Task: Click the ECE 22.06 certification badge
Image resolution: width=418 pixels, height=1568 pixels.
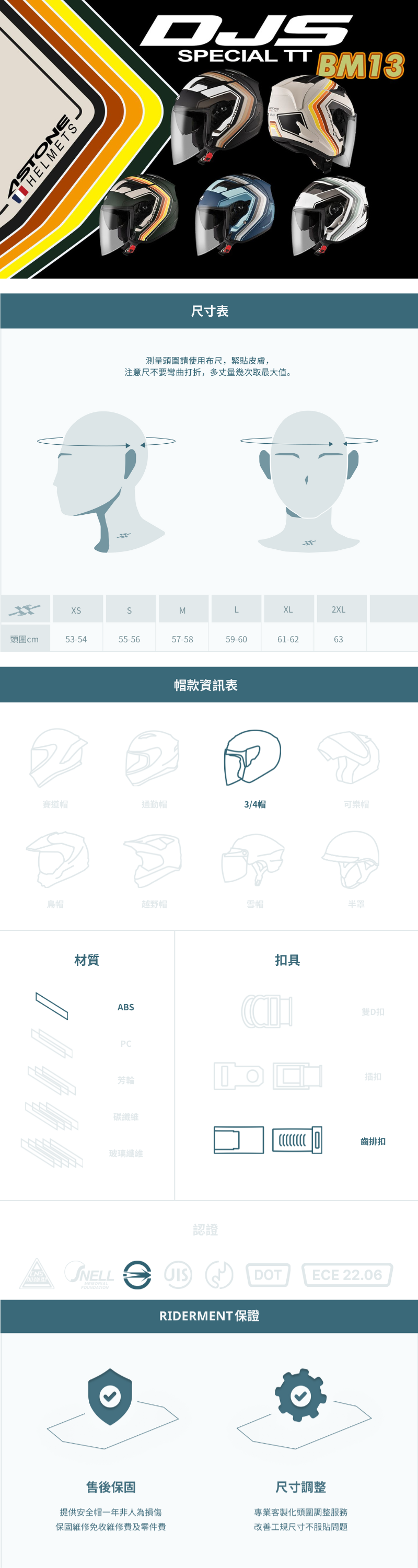Action: 347,1275
